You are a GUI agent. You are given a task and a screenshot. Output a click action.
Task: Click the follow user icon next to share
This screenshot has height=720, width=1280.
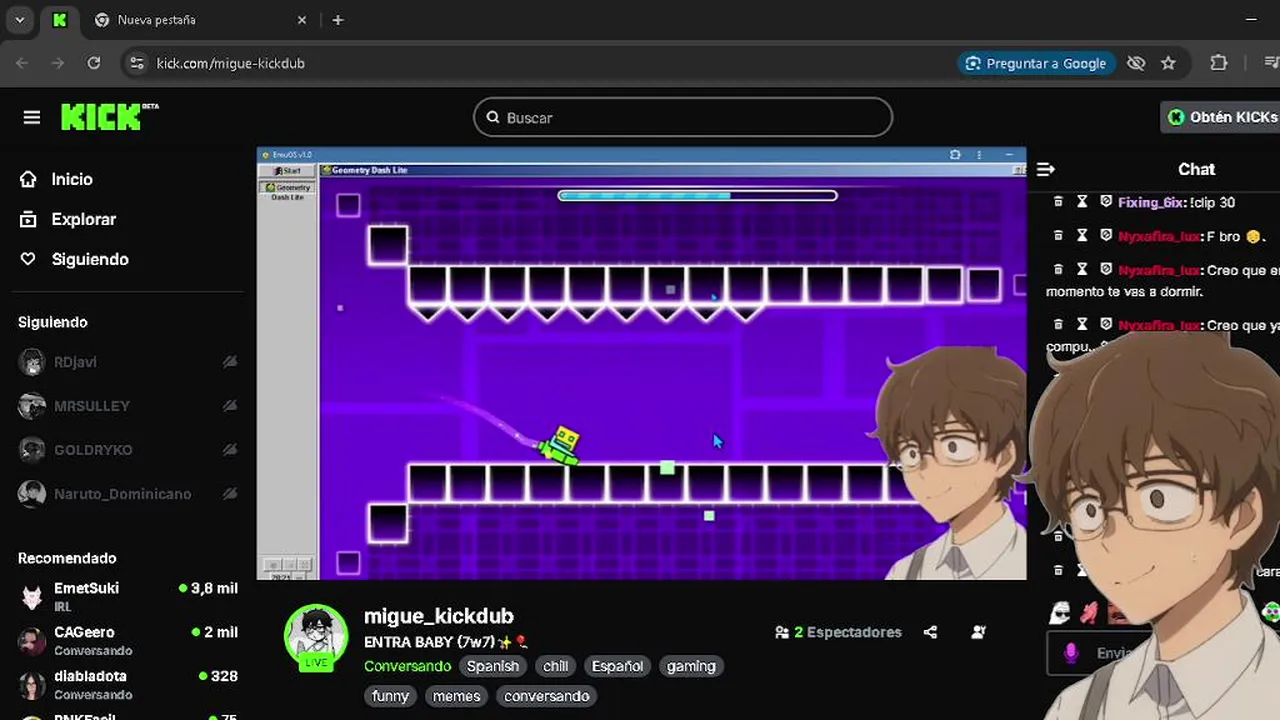coord(978,632)
